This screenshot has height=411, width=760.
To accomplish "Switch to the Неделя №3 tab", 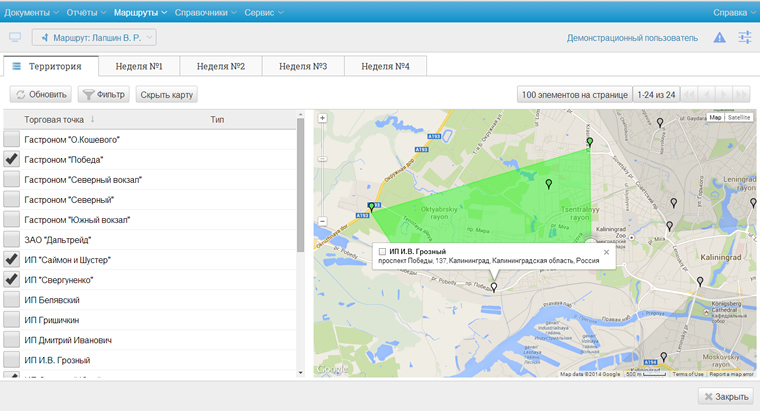I will pyautogui.click(x=303, y=66).
